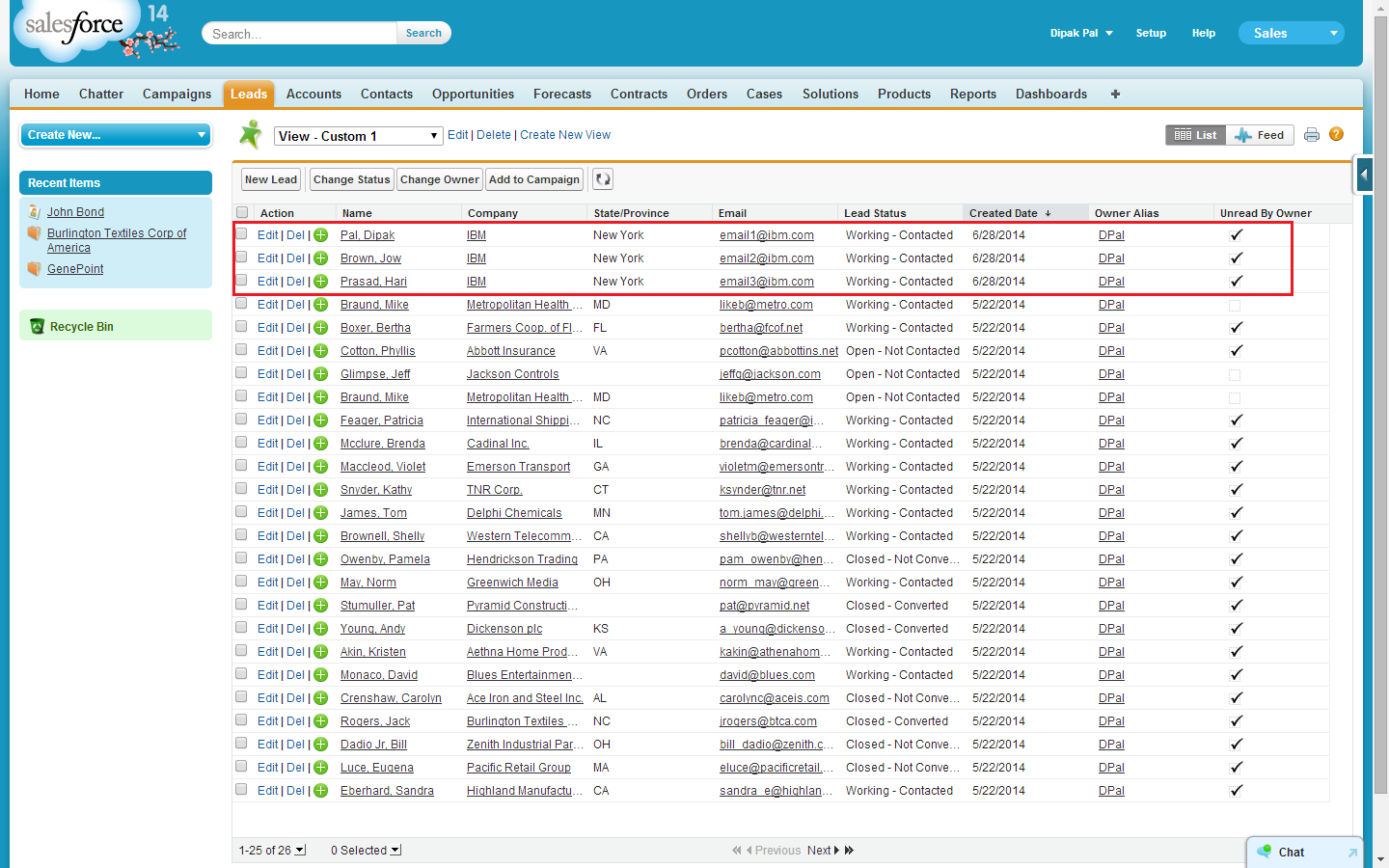Click the plus icon for all tabs
1389x868 pixels.
click(1115, 94)
